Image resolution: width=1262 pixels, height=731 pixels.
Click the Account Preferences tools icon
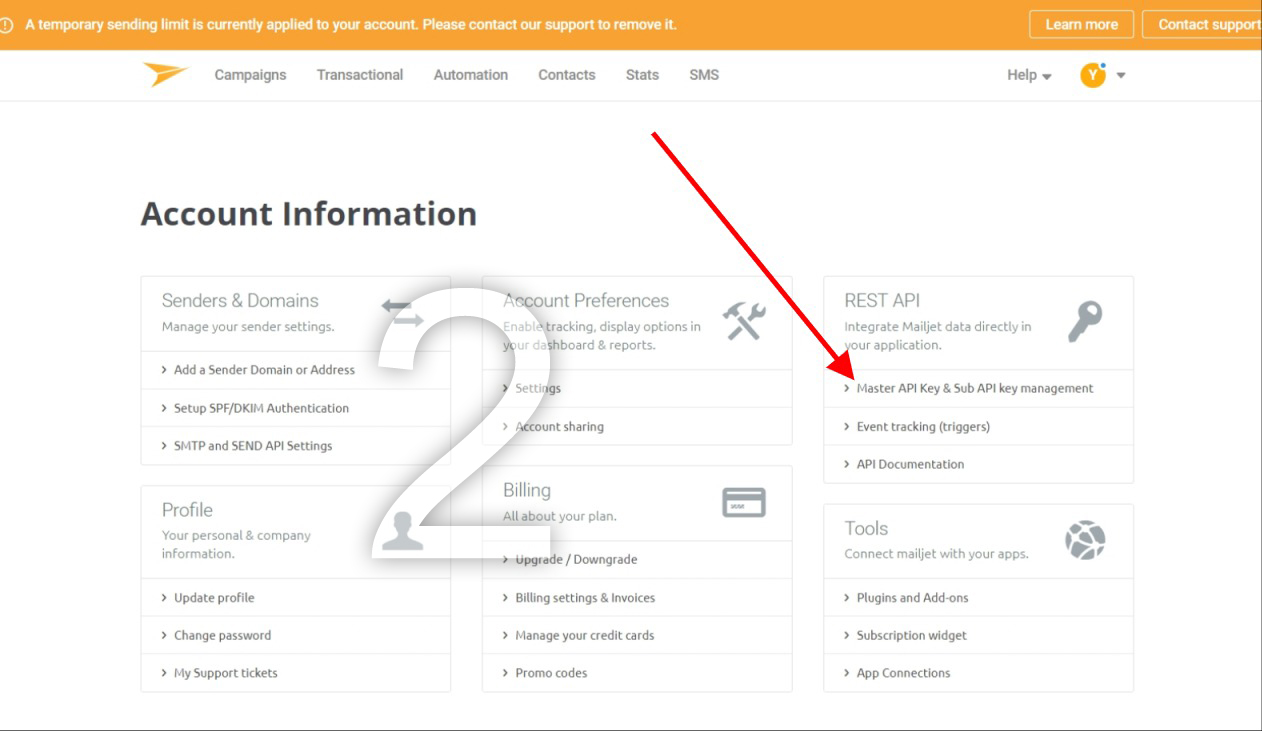click(x=744, y=322)
